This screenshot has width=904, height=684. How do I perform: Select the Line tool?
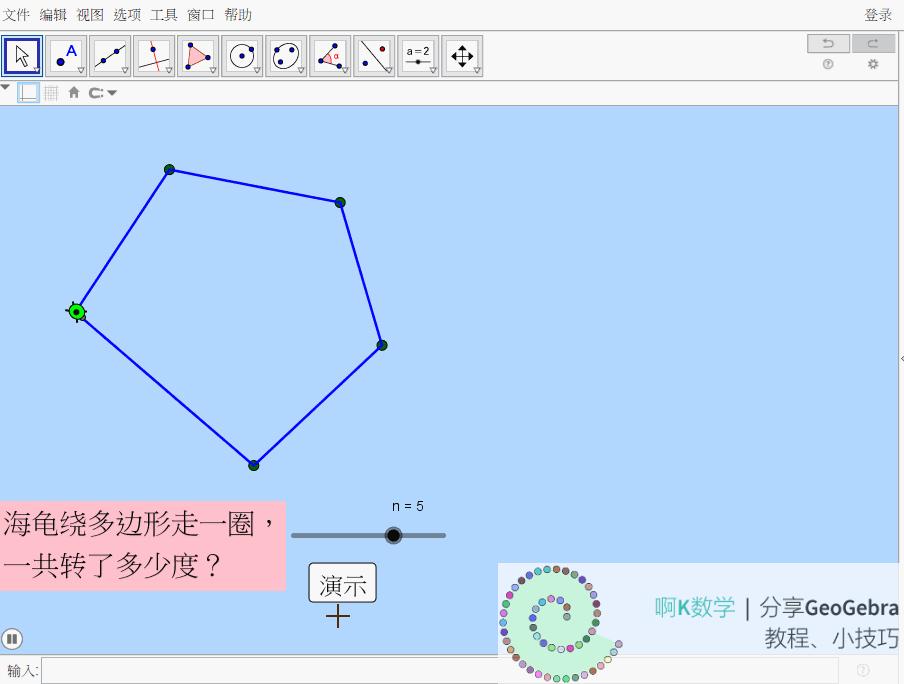tap(110, 55)
